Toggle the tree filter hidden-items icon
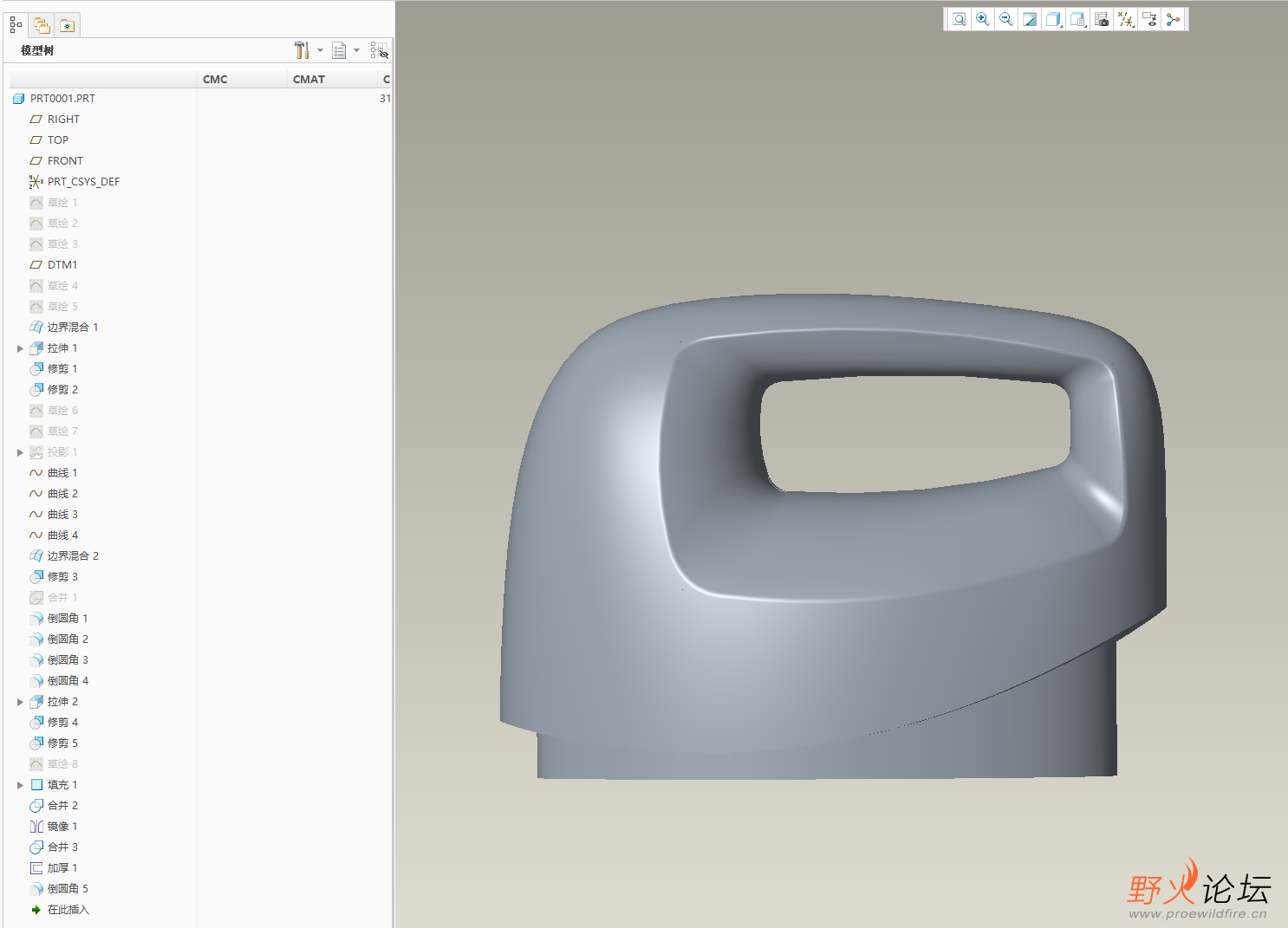 coord(379,50)
